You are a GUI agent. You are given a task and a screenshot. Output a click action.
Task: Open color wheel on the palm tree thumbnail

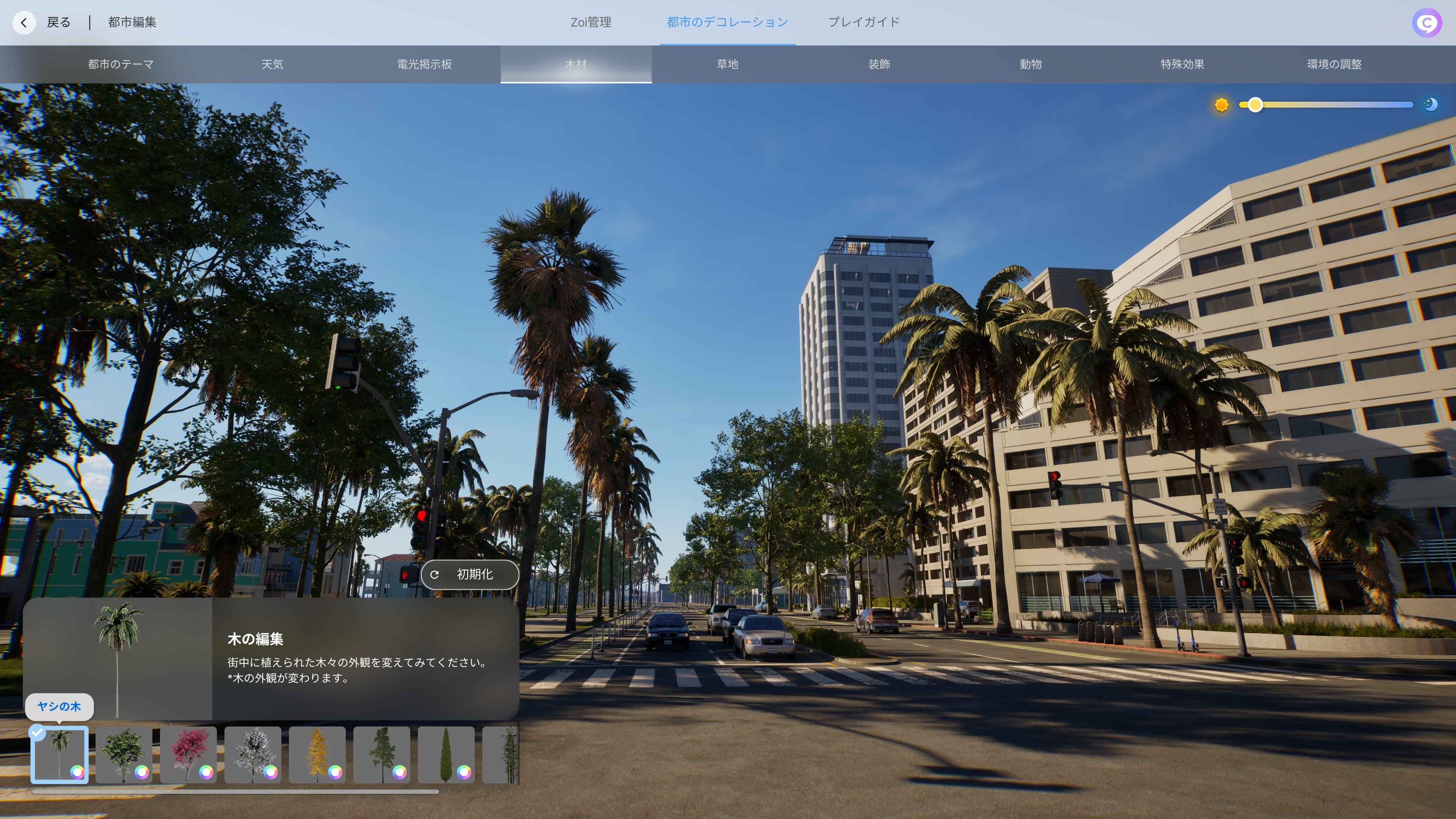(x=77, y=772)
